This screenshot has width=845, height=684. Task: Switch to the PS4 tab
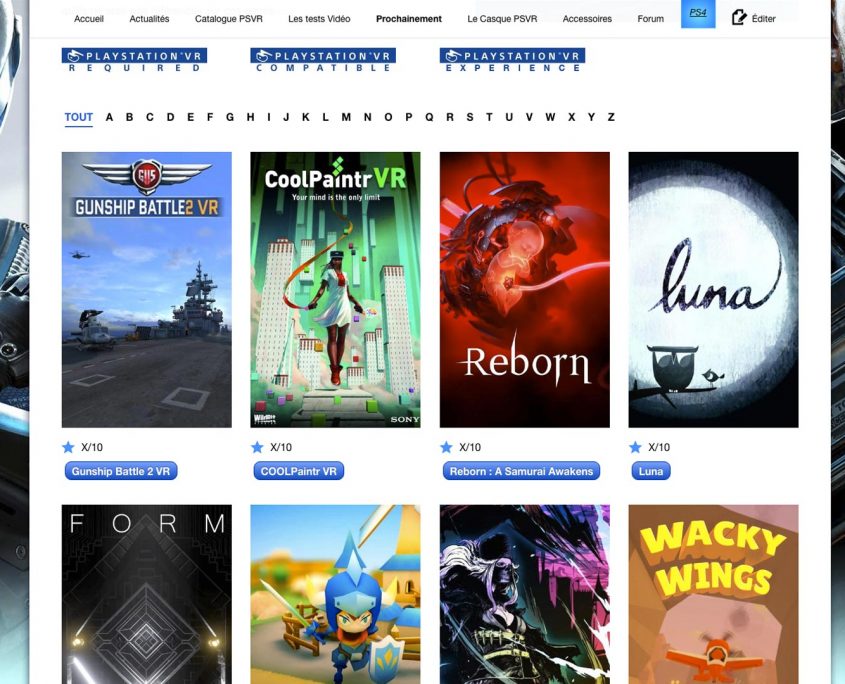(x=698, y=13)
